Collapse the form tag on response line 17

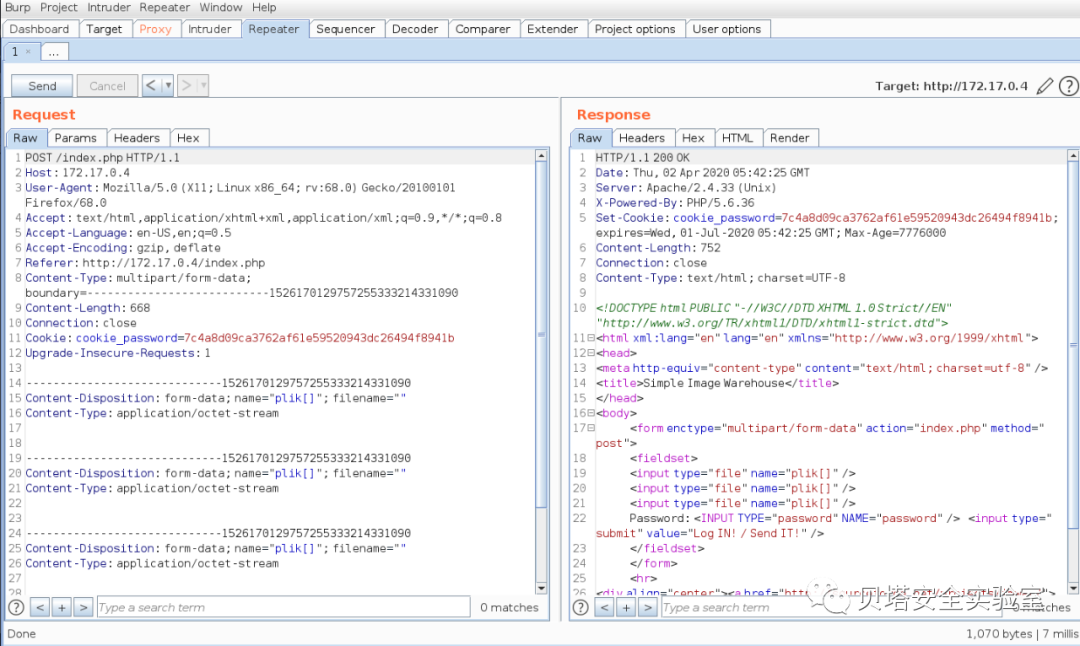tap(591, 428)
